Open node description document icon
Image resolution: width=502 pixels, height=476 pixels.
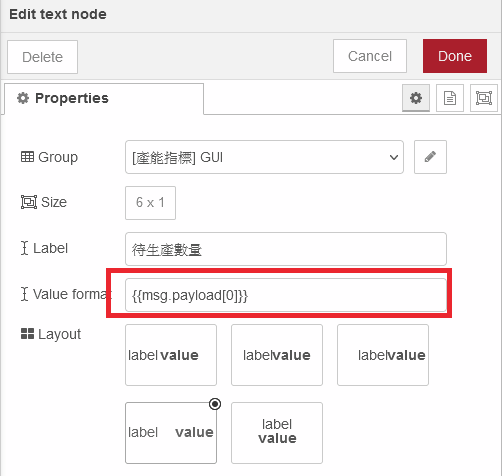pos(450,98)
